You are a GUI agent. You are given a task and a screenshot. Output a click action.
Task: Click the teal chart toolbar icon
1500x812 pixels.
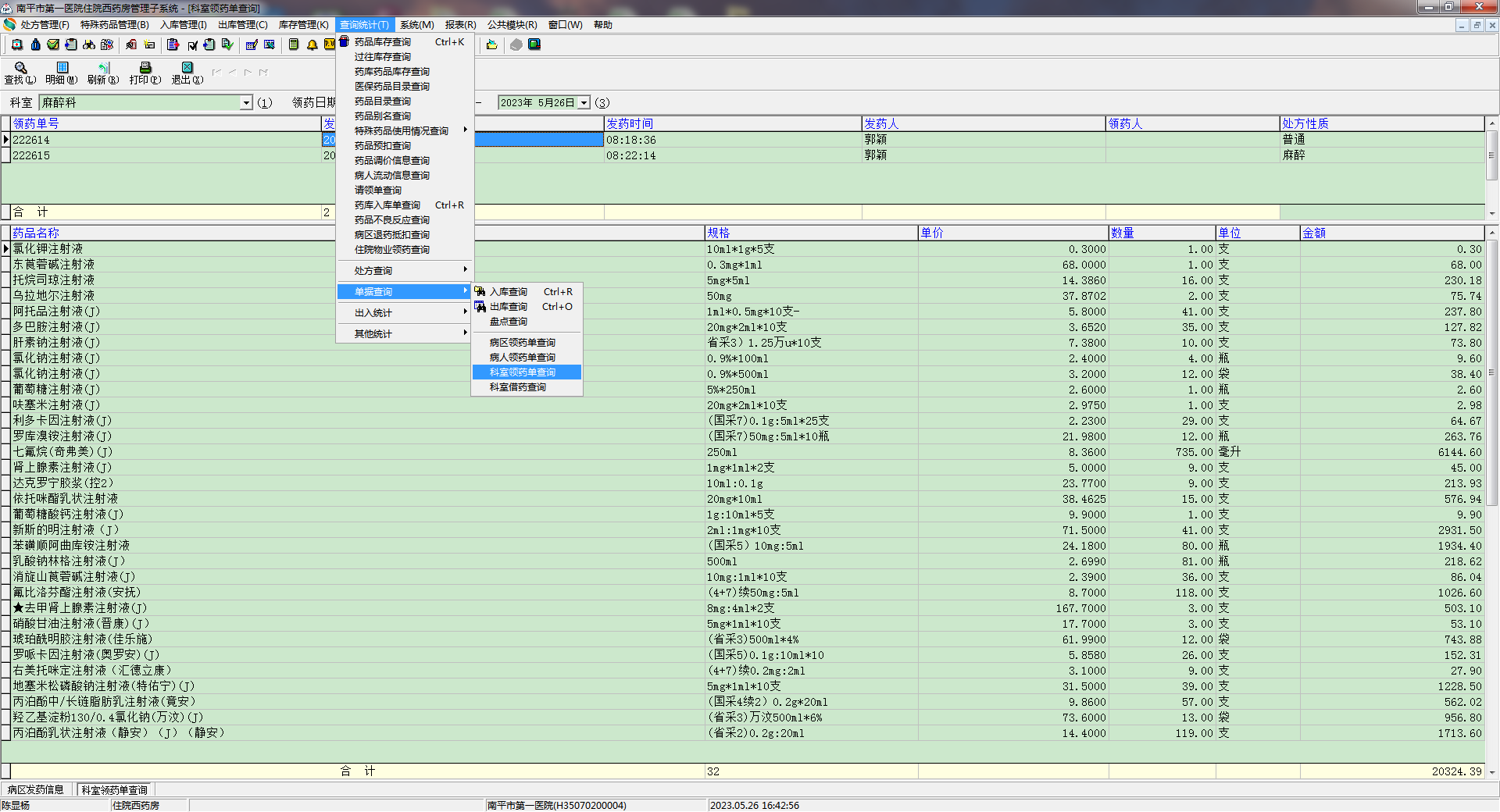pos(270,45)
